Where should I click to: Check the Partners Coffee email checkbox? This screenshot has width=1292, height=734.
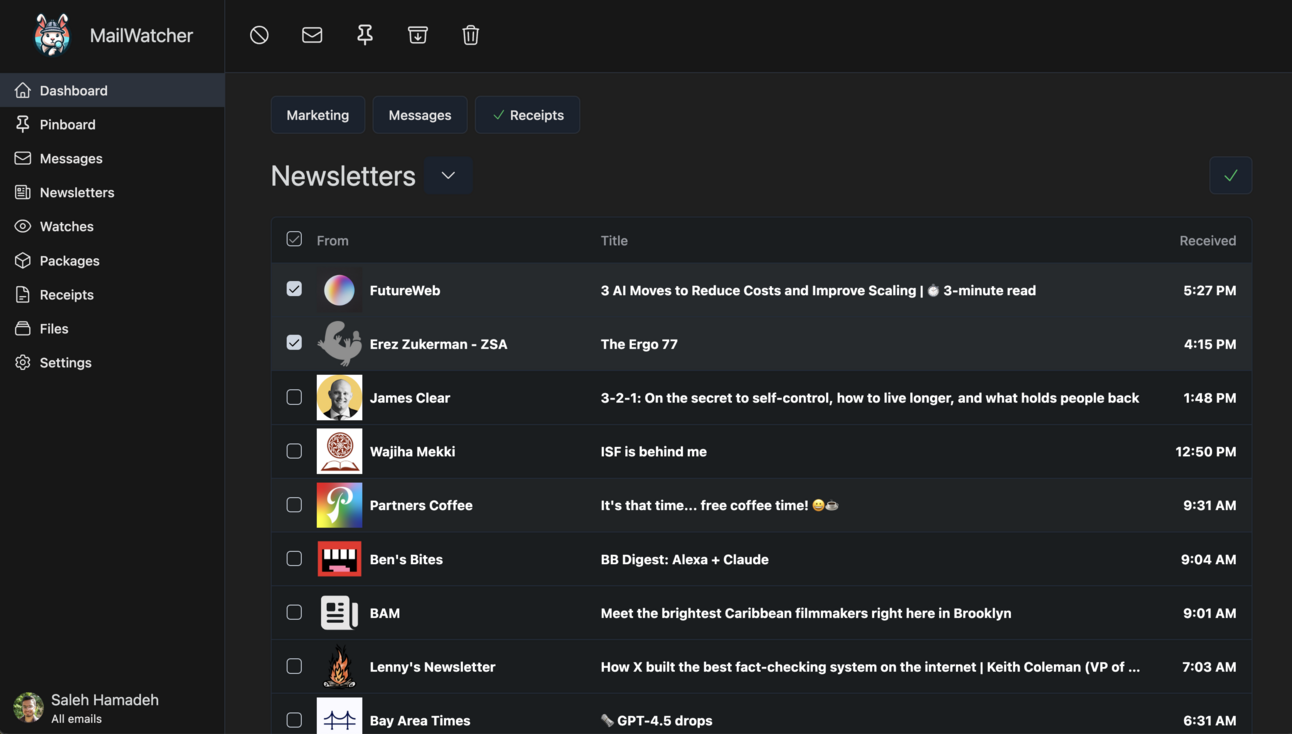(294, 505)
